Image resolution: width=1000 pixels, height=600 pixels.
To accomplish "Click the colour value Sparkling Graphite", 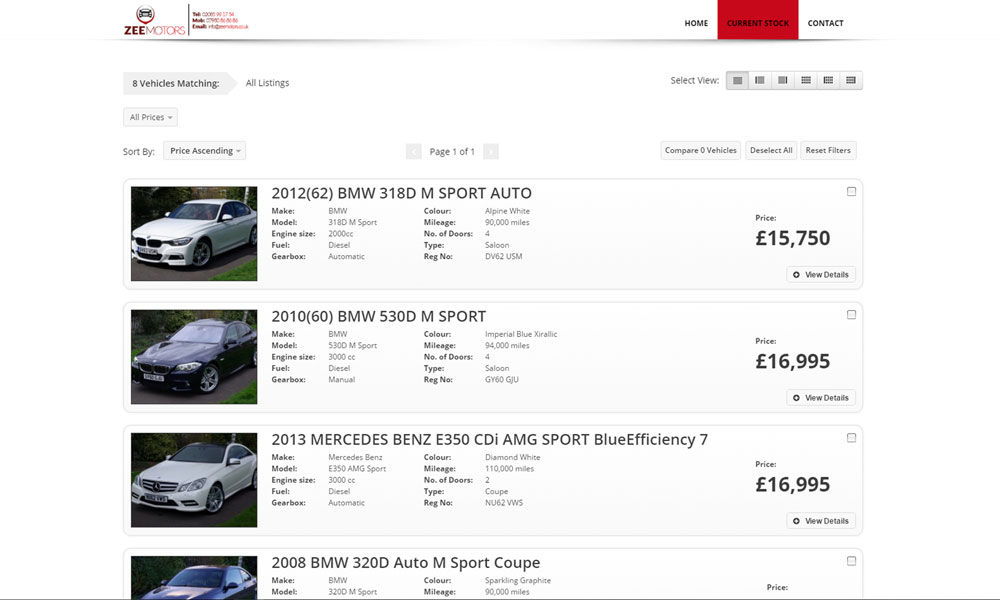I will coord(518,580).
